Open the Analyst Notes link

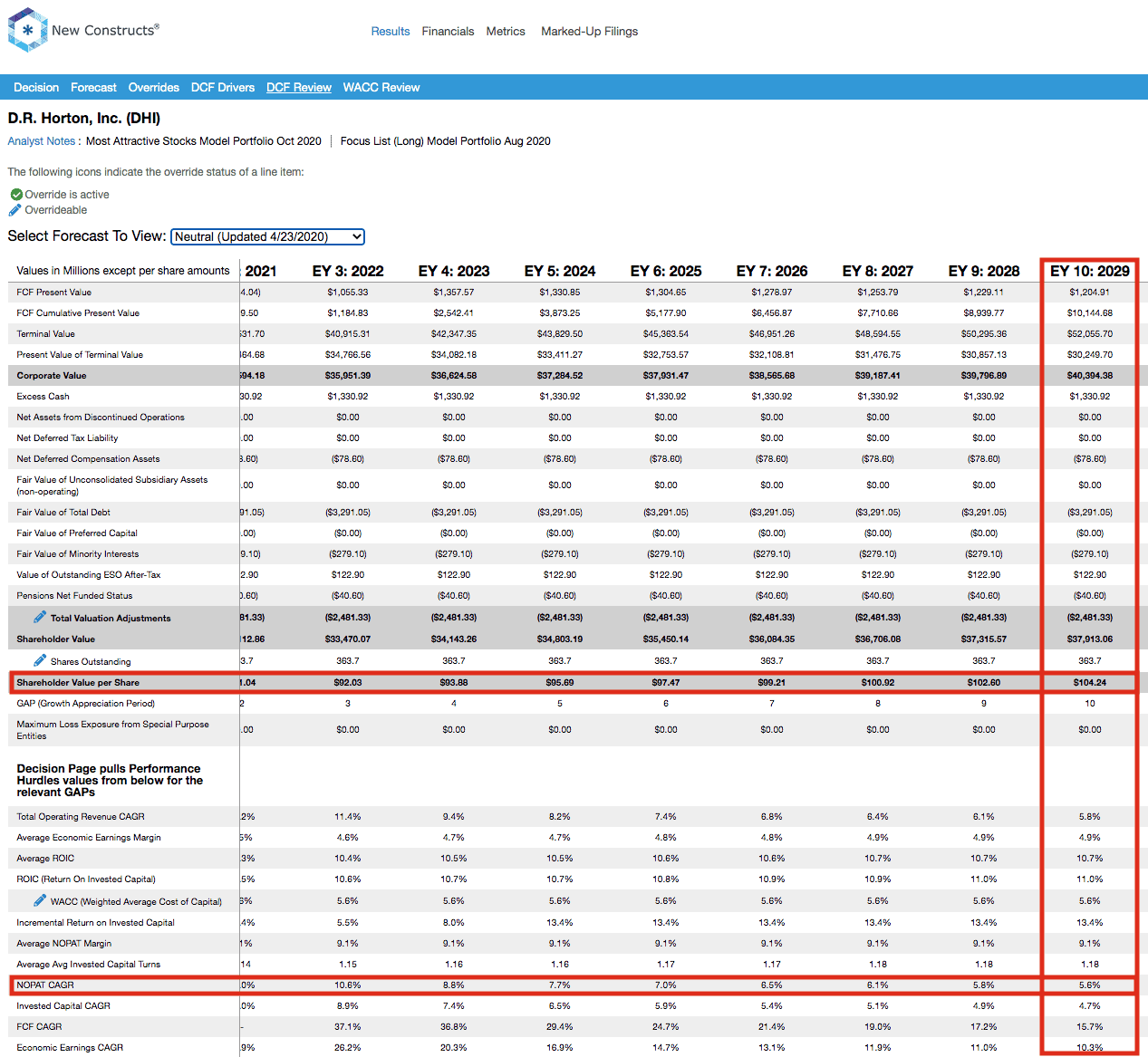click(x=42, y=141)
